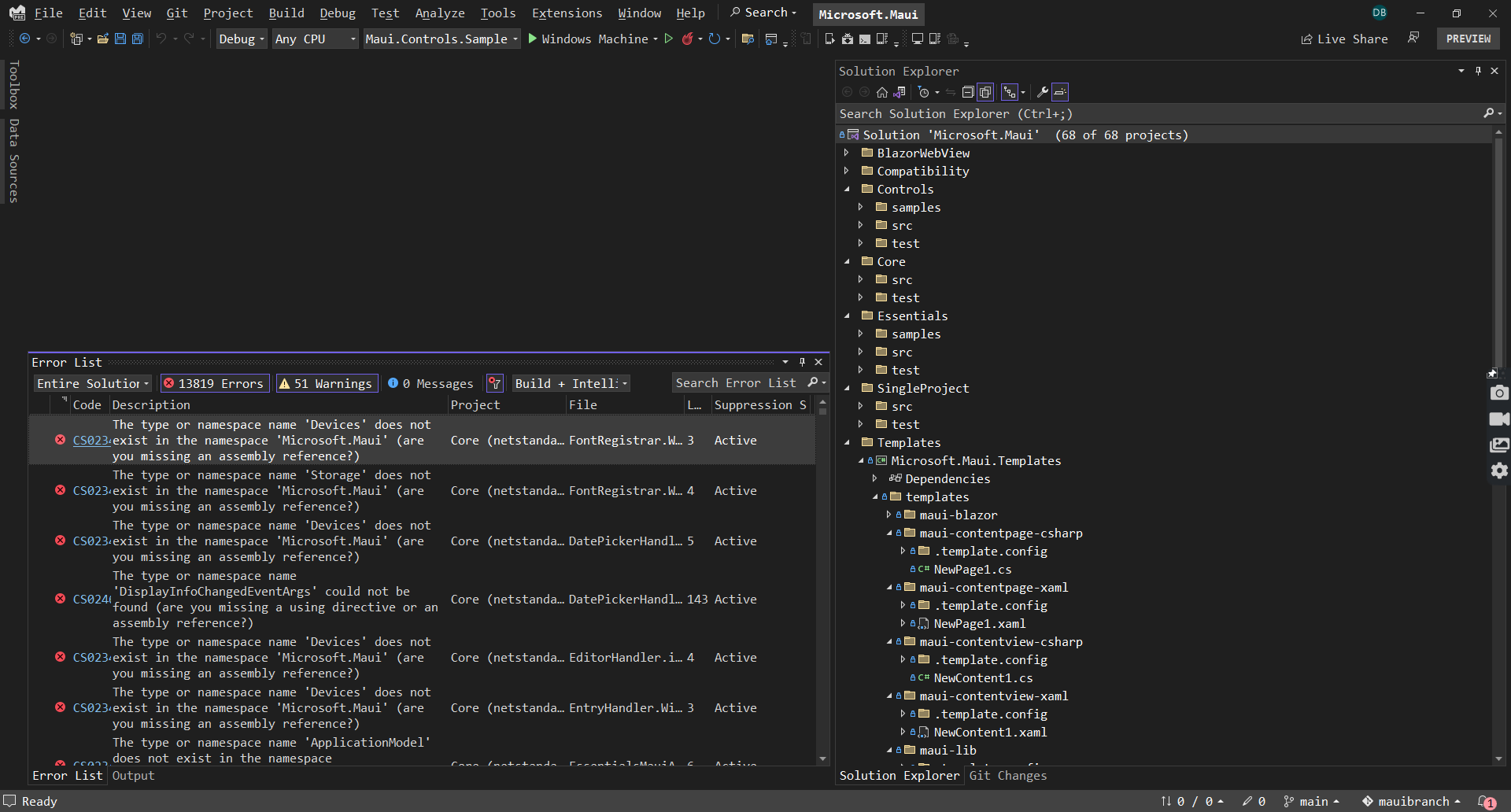This screenshot has width=1511, height=812.
Task: Click the Undo arrow icon
Action: coord(161,39)
